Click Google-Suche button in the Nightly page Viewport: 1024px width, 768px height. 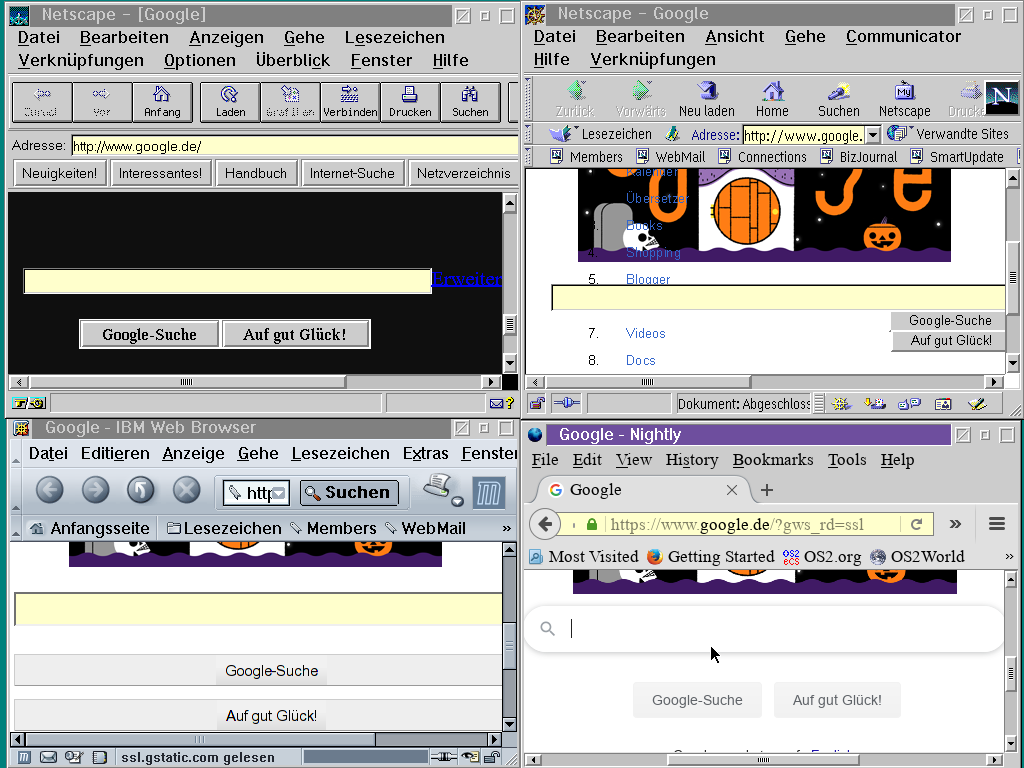[697, 700]
